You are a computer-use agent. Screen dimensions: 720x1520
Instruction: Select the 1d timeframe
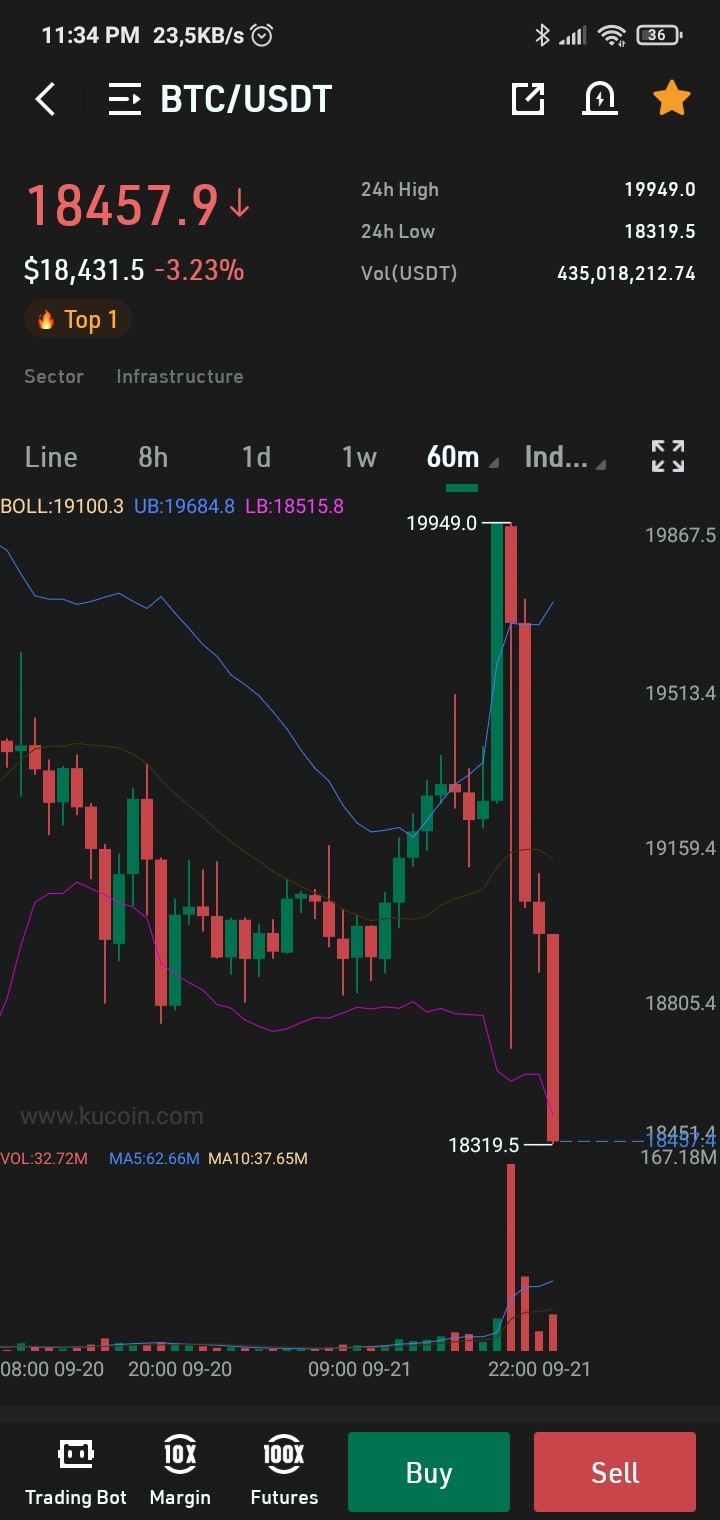(256, 457)
